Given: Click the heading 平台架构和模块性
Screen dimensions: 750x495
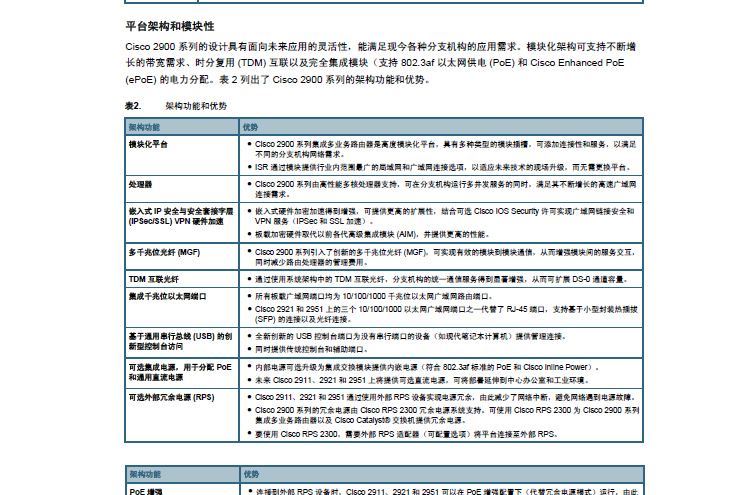Looking at the screenshot, I should coord(170,26).
